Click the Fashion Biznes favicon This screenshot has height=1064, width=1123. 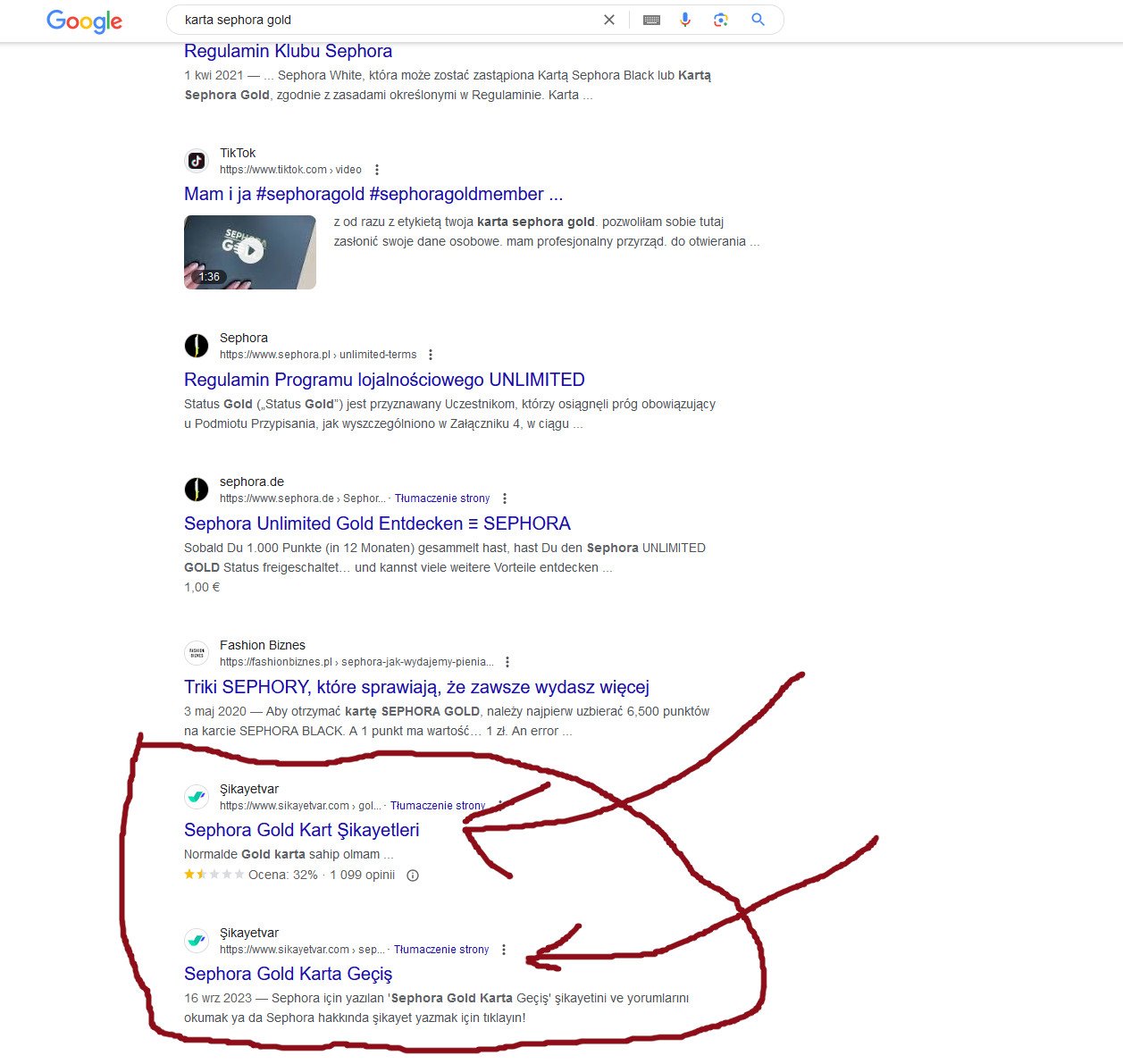(x=197, y=653)
